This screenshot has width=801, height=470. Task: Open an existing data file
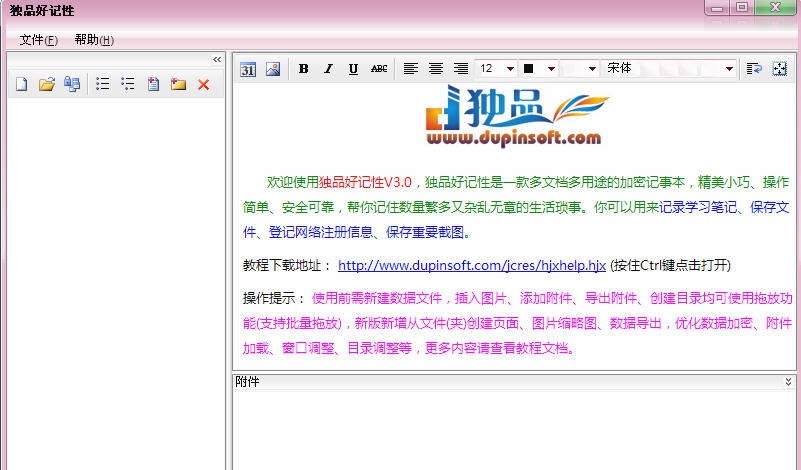[46, 84]
